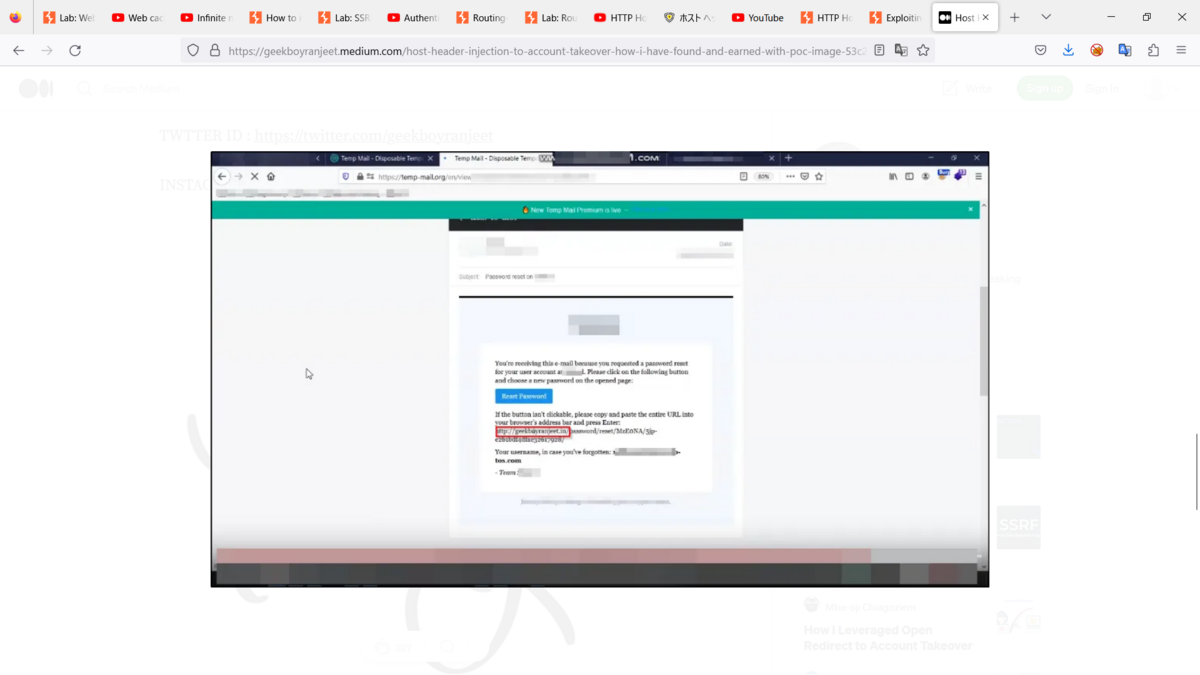
Task: Save the page to Pocket
Action: pyautogui.click(x=1040, y=50)
